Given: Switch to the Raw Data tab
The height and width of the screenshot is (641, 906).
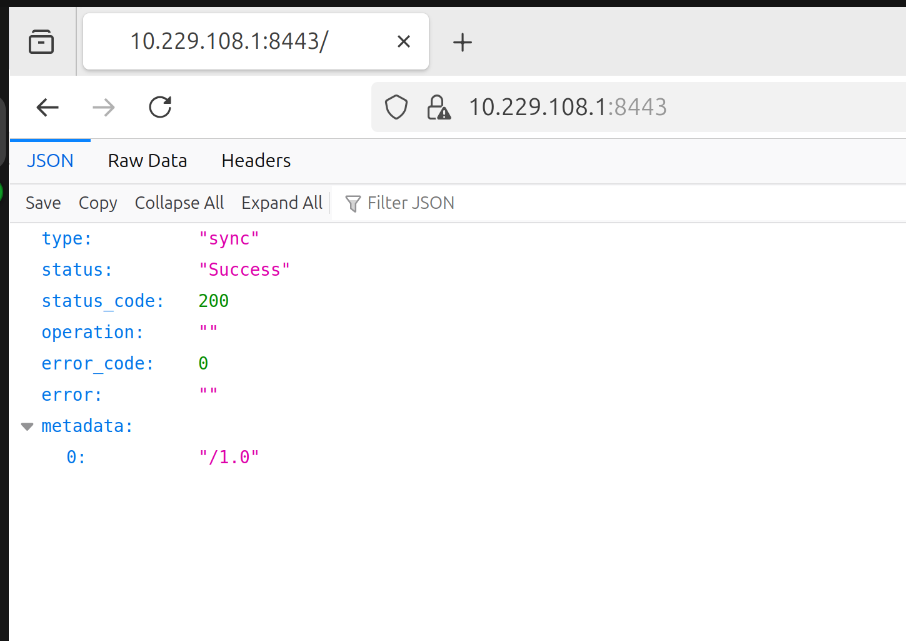Looking at the screenshot, I should (147, 161).
